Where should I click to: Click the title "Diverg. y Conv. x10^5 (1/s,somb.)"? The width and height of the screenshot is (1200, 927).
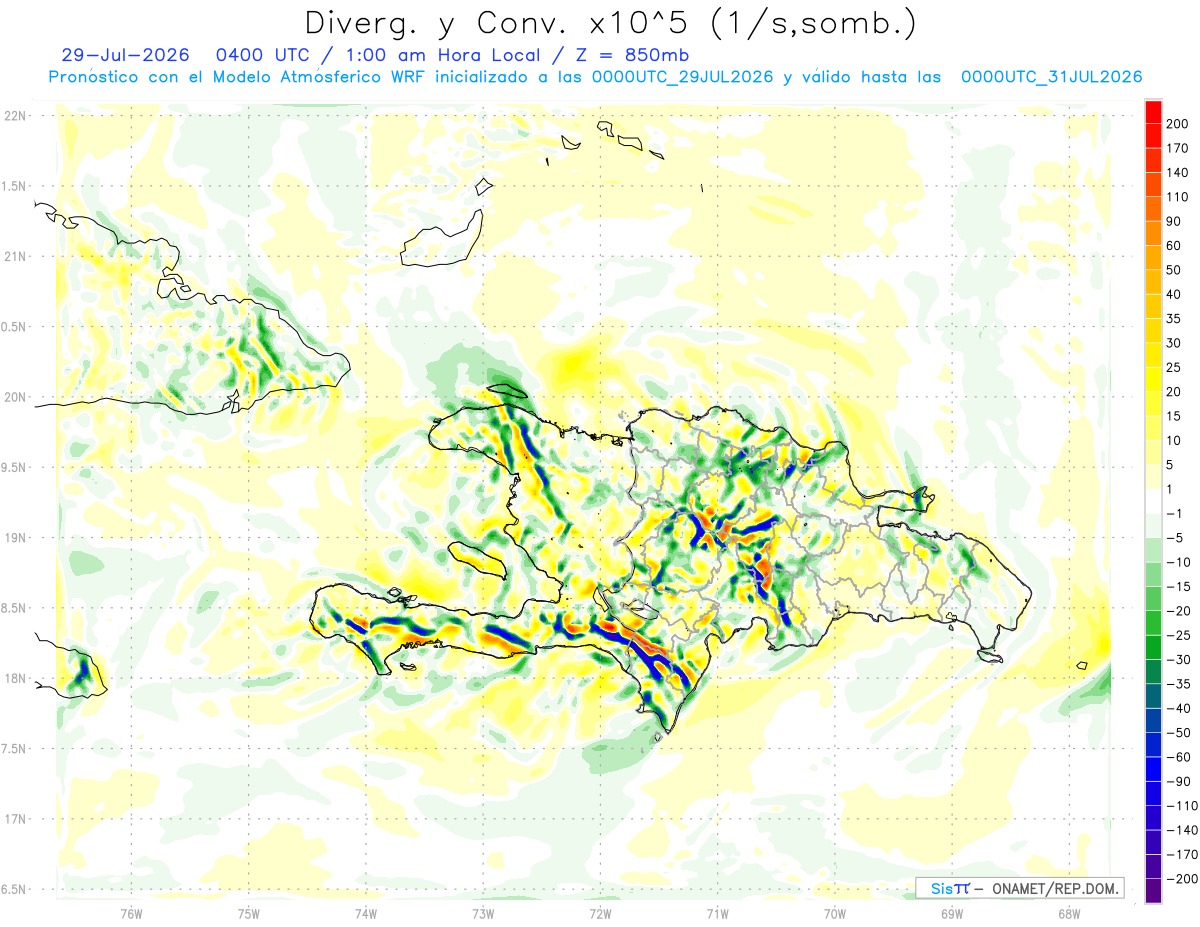tap(610, 22)
